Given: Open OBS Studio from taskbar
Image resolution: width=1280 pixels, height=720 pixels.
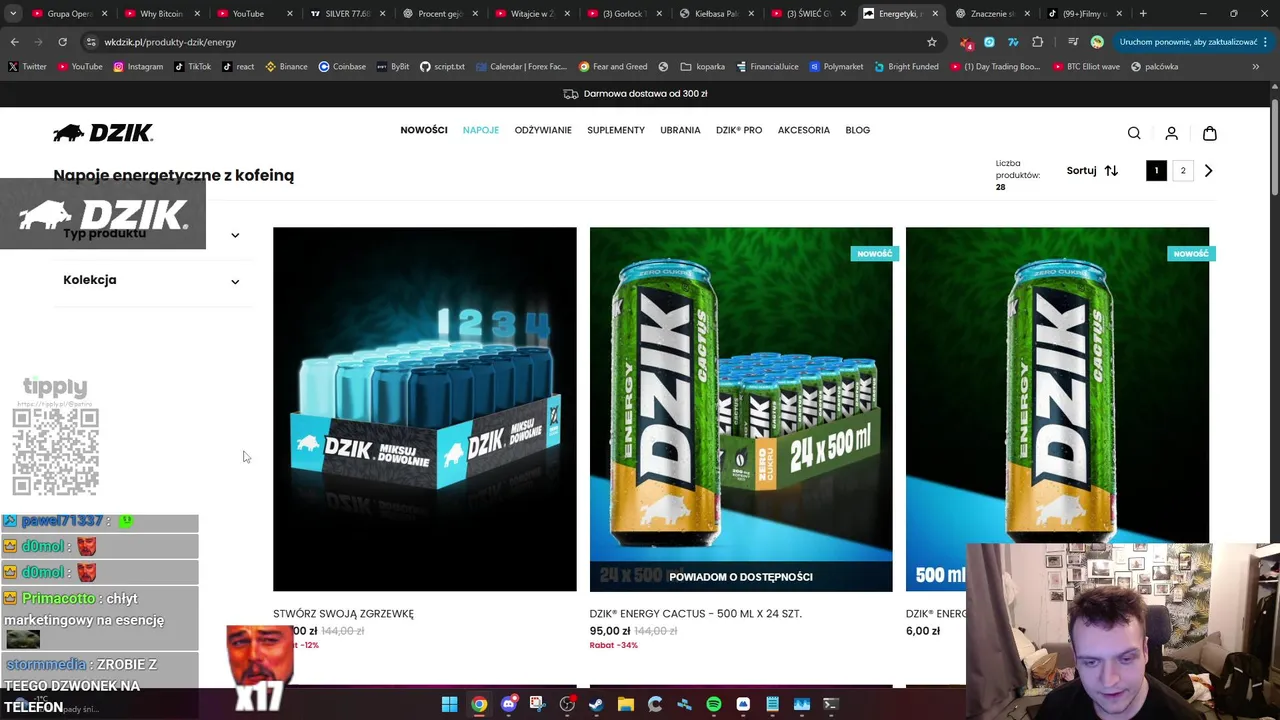Looking at the screenshot, I should tap(567, 704).
